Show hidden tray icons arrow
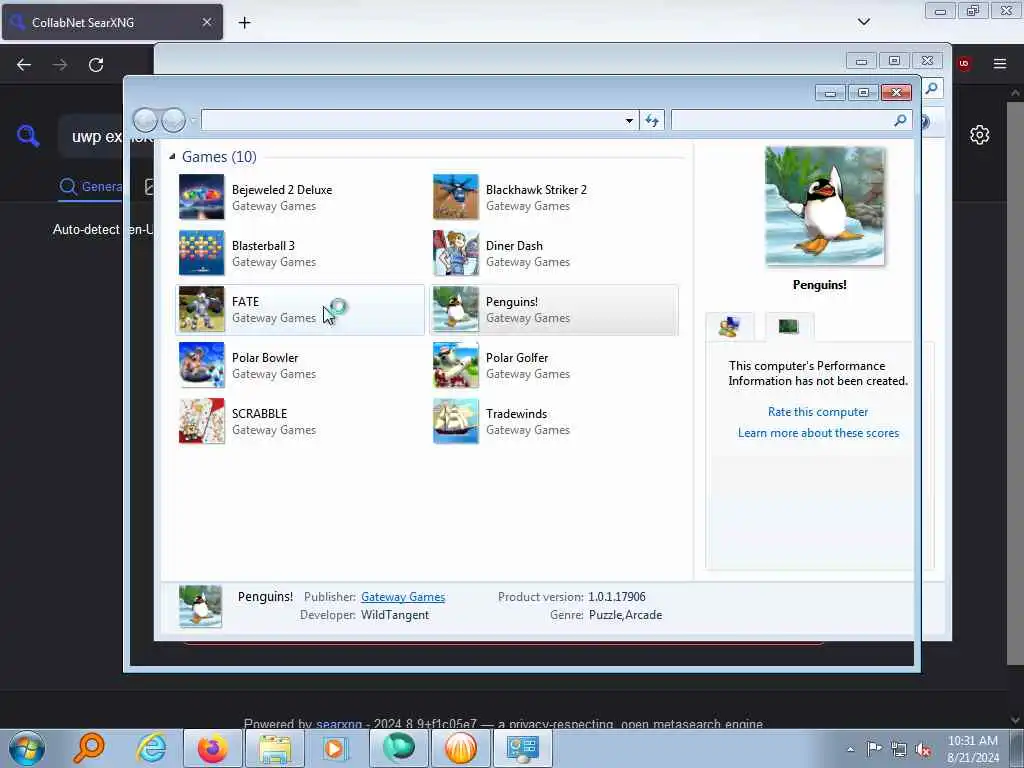 pyautogui.click(x=850, y=749)
